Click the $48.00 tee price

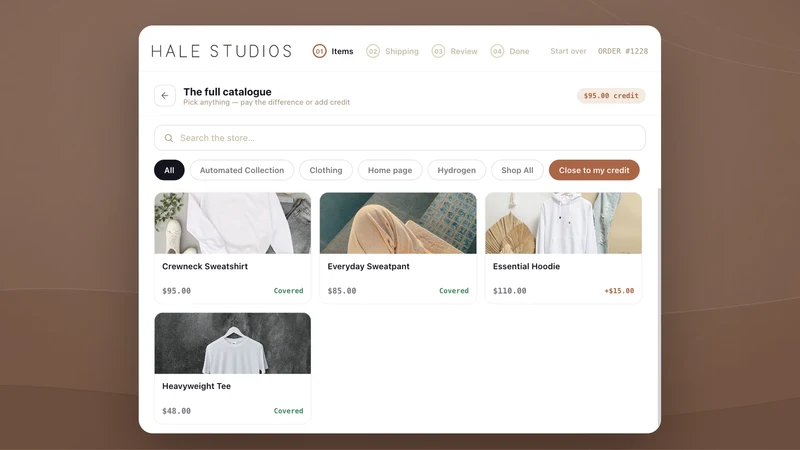click(177, 411)
